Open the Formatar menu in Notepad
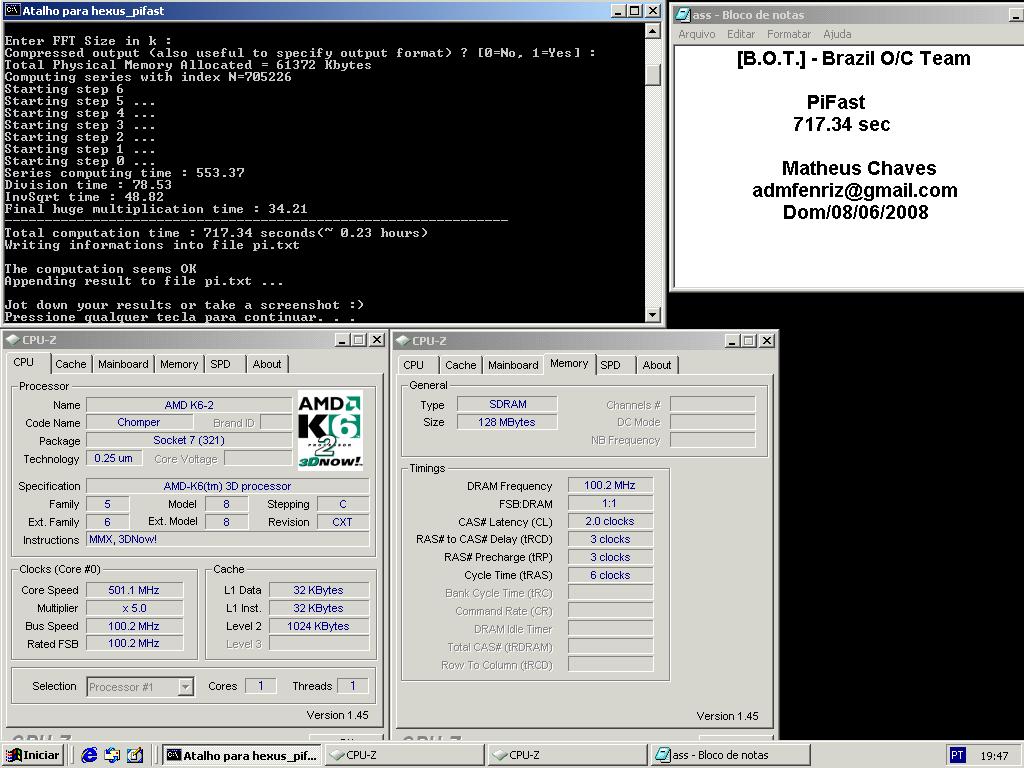1024x768 pixels. (789, 34)
